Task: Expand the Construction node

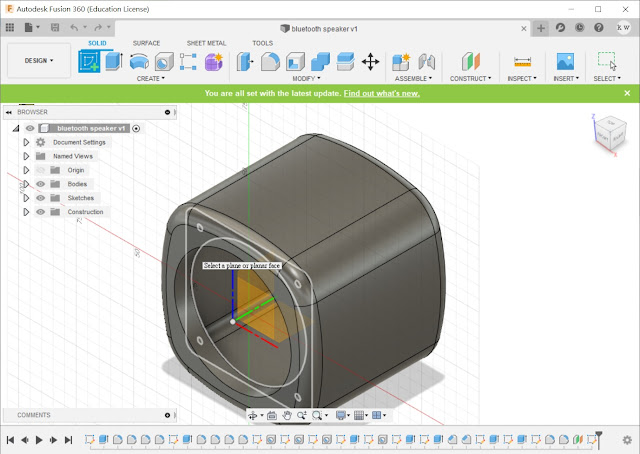Action: click(26, 211)
